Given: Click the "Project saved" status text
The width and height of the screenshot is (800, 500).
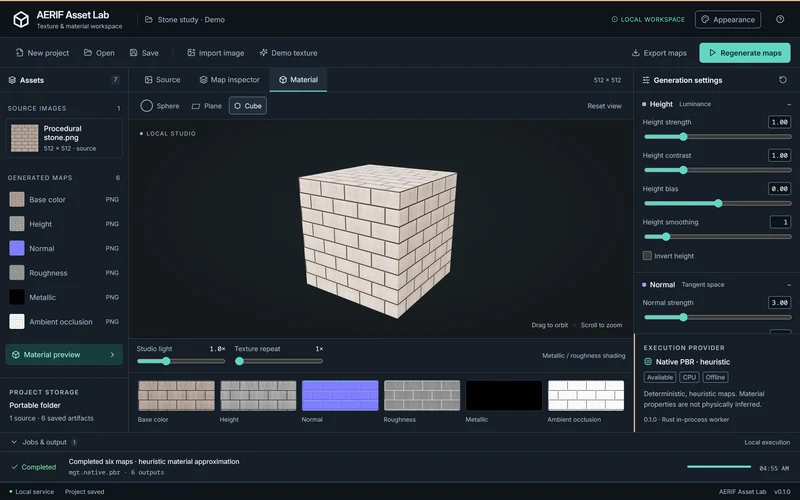Looking at the screenshot, I should pyautogui.click(x=85, y=492).
